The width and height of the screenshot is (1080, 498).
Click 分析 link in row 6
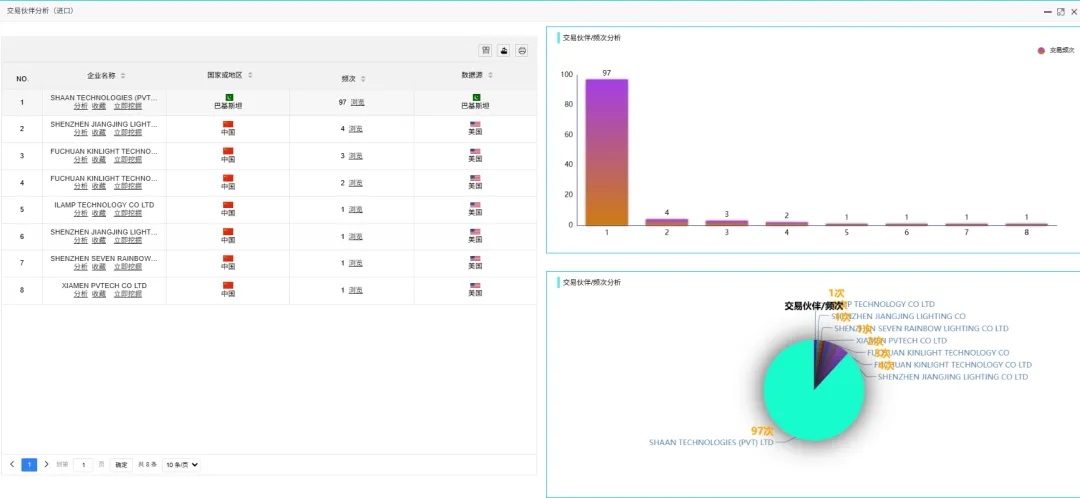click(x=81, y=240)
